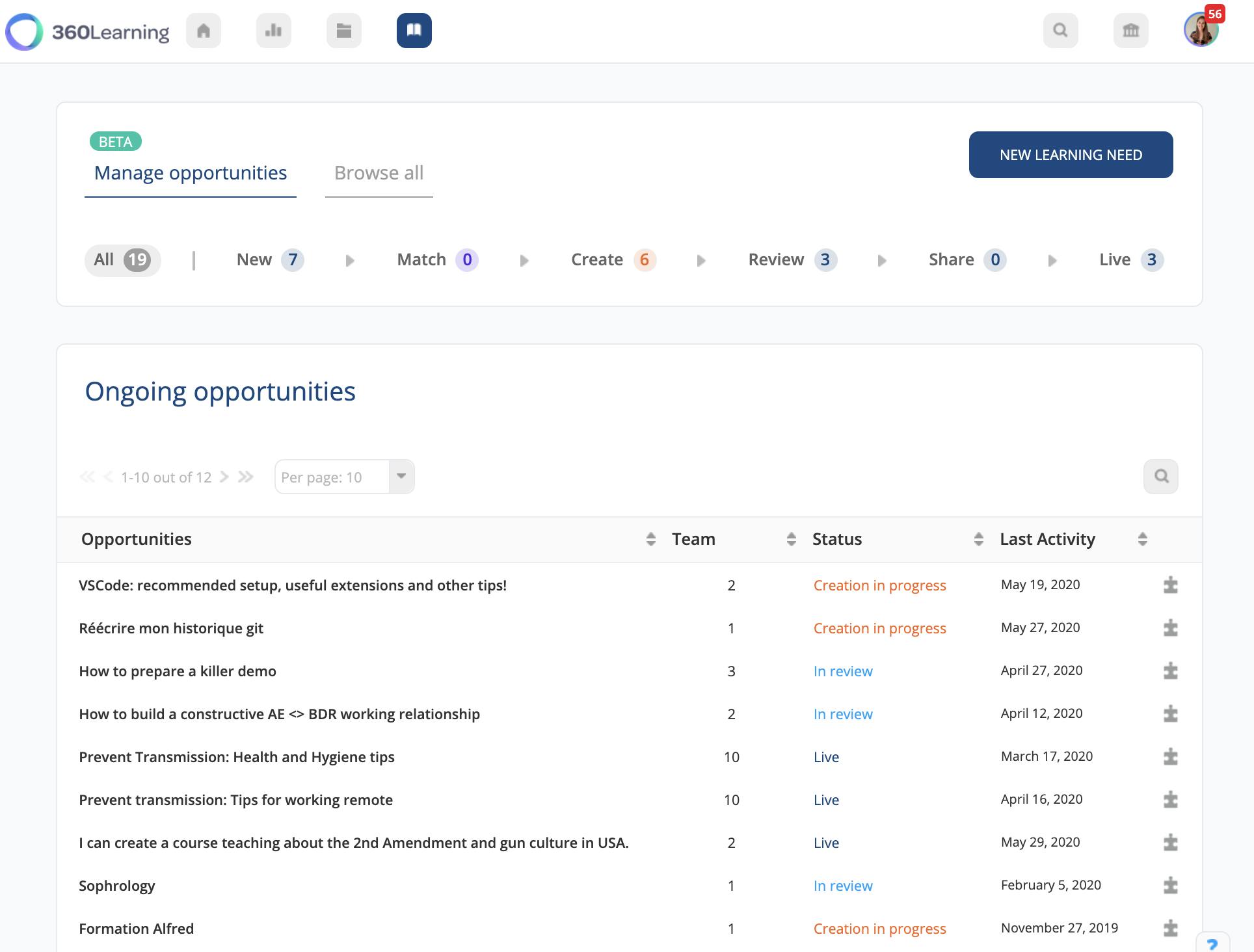
Task: Jump to last page double arrow
Action: [245, 477]
